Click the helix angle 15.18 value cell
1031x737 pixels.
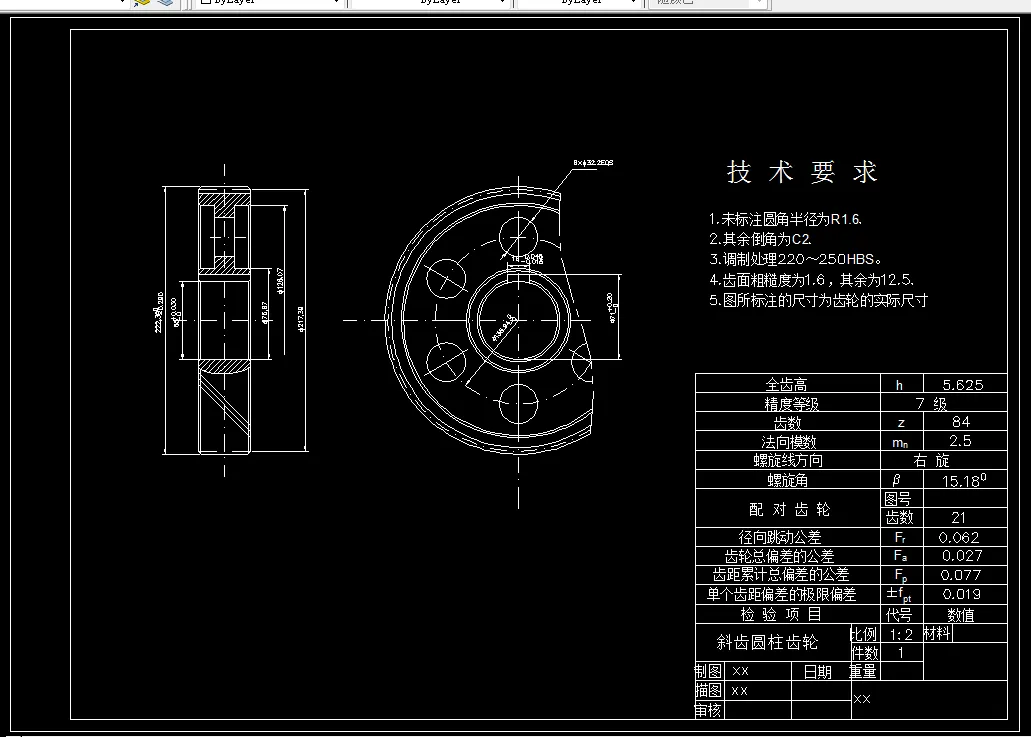click(963, 480)
